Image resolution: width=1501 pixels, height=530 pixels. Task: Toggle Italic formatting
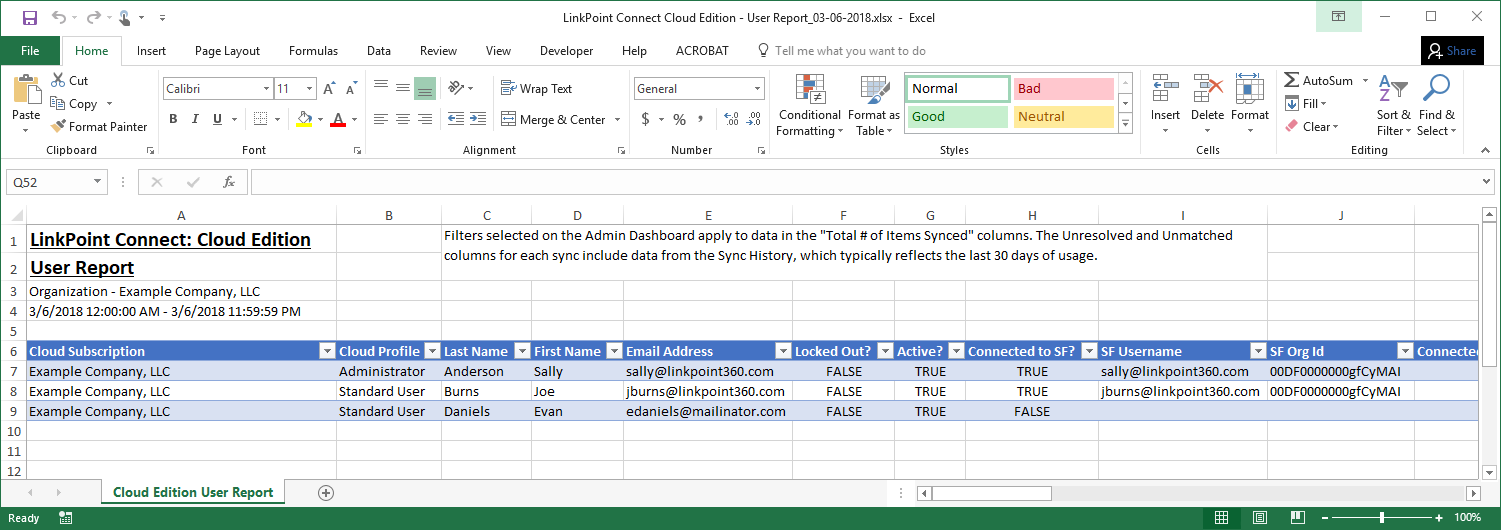point(195,119)
